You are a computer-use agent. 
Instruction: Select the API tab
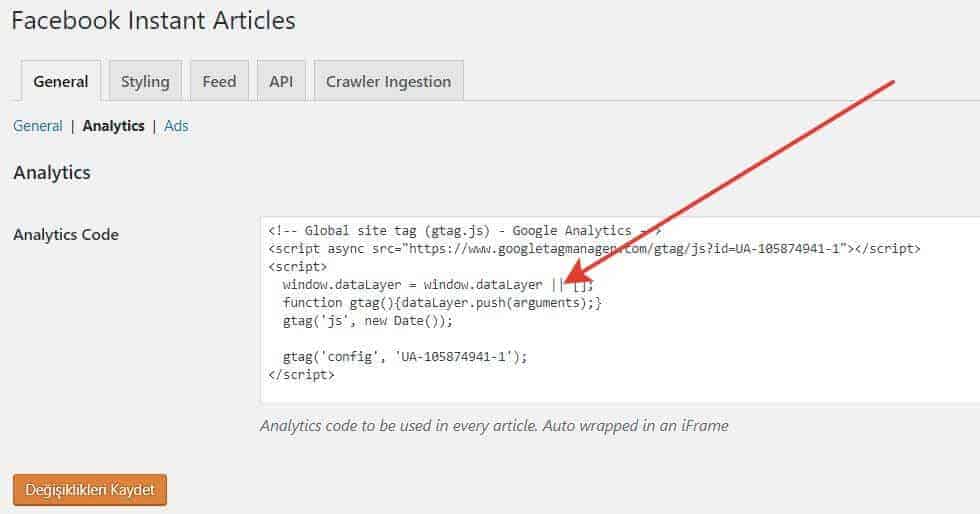pyautogui.click(x=281, y=81)
